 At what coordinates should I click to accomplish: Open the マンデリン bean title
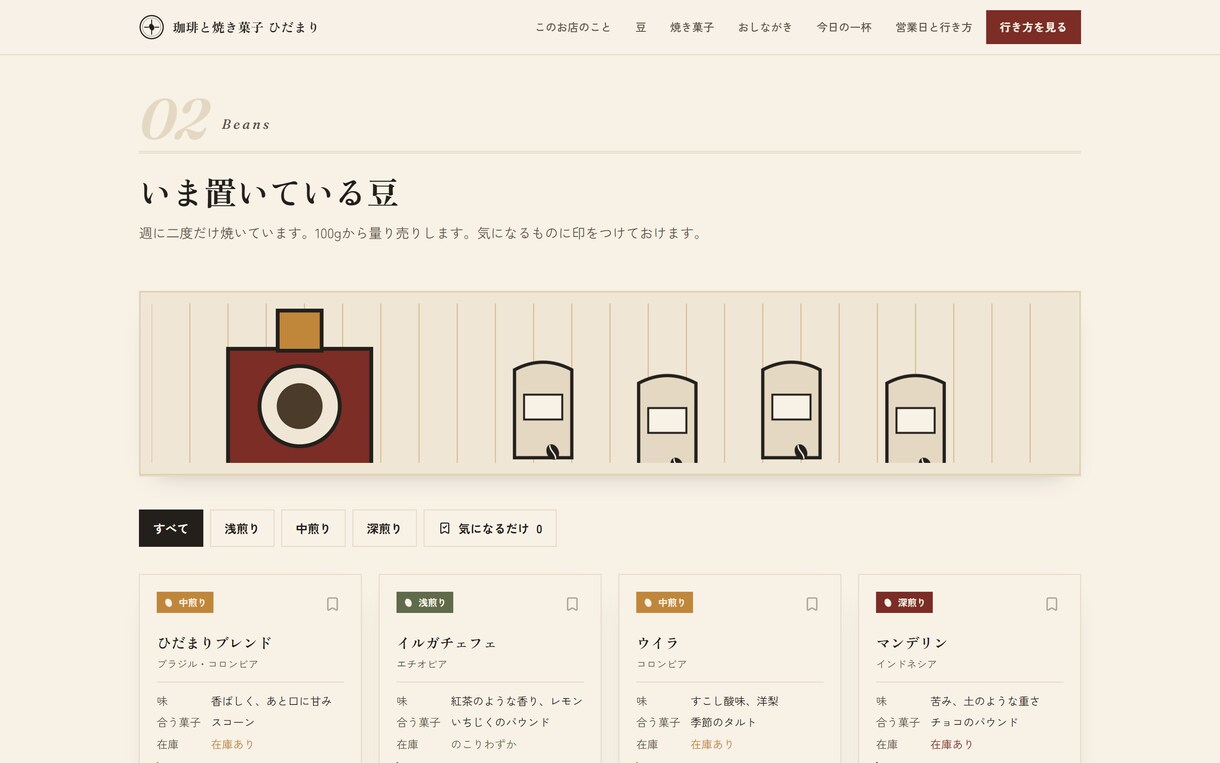(912, 642)
